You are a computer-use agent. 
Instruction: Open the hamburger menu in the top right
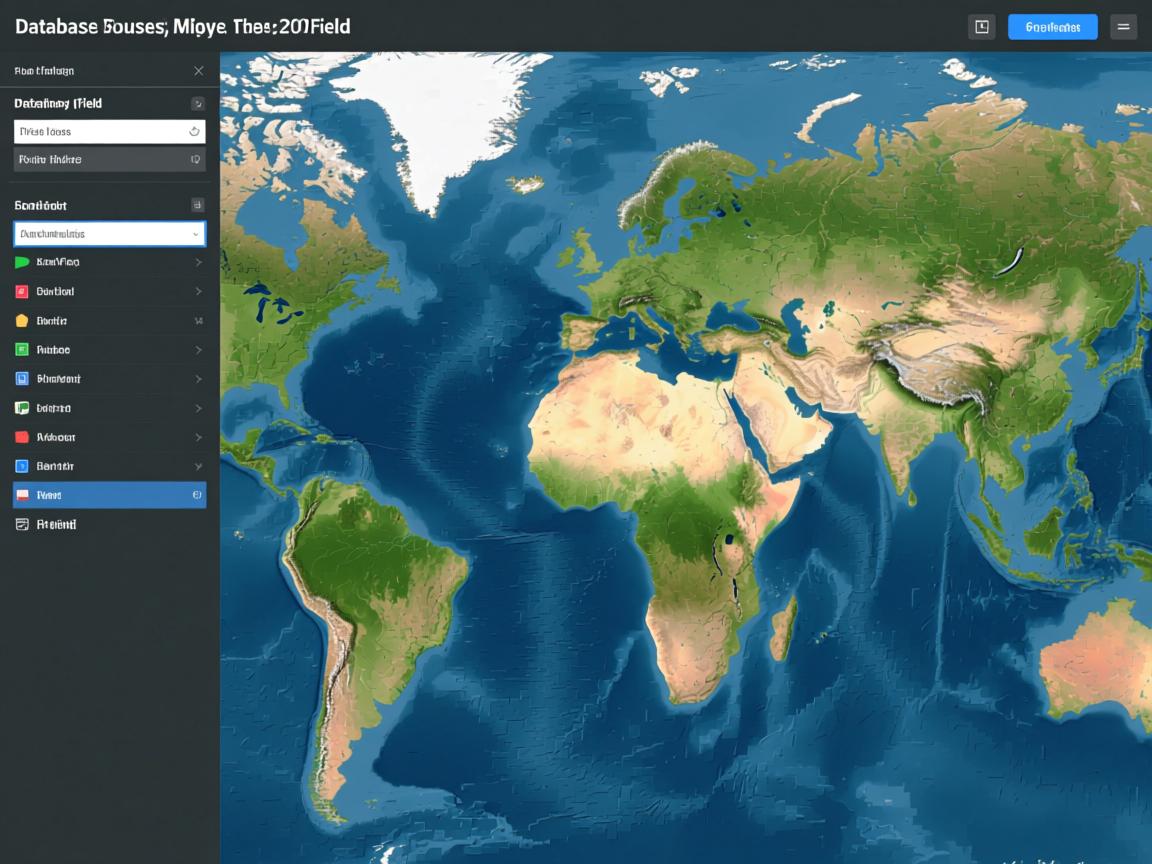coord(1123,27)
